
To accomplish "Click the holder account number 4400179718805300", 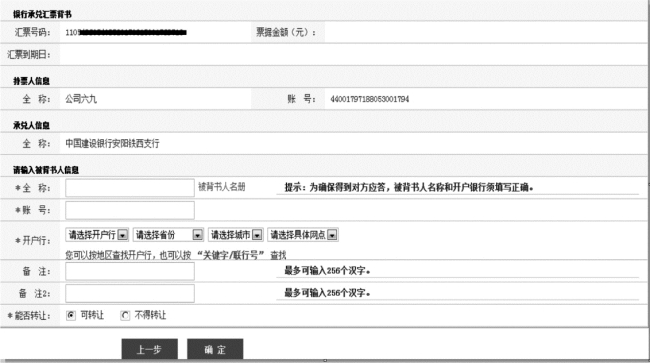I will (x=369, y=99).
